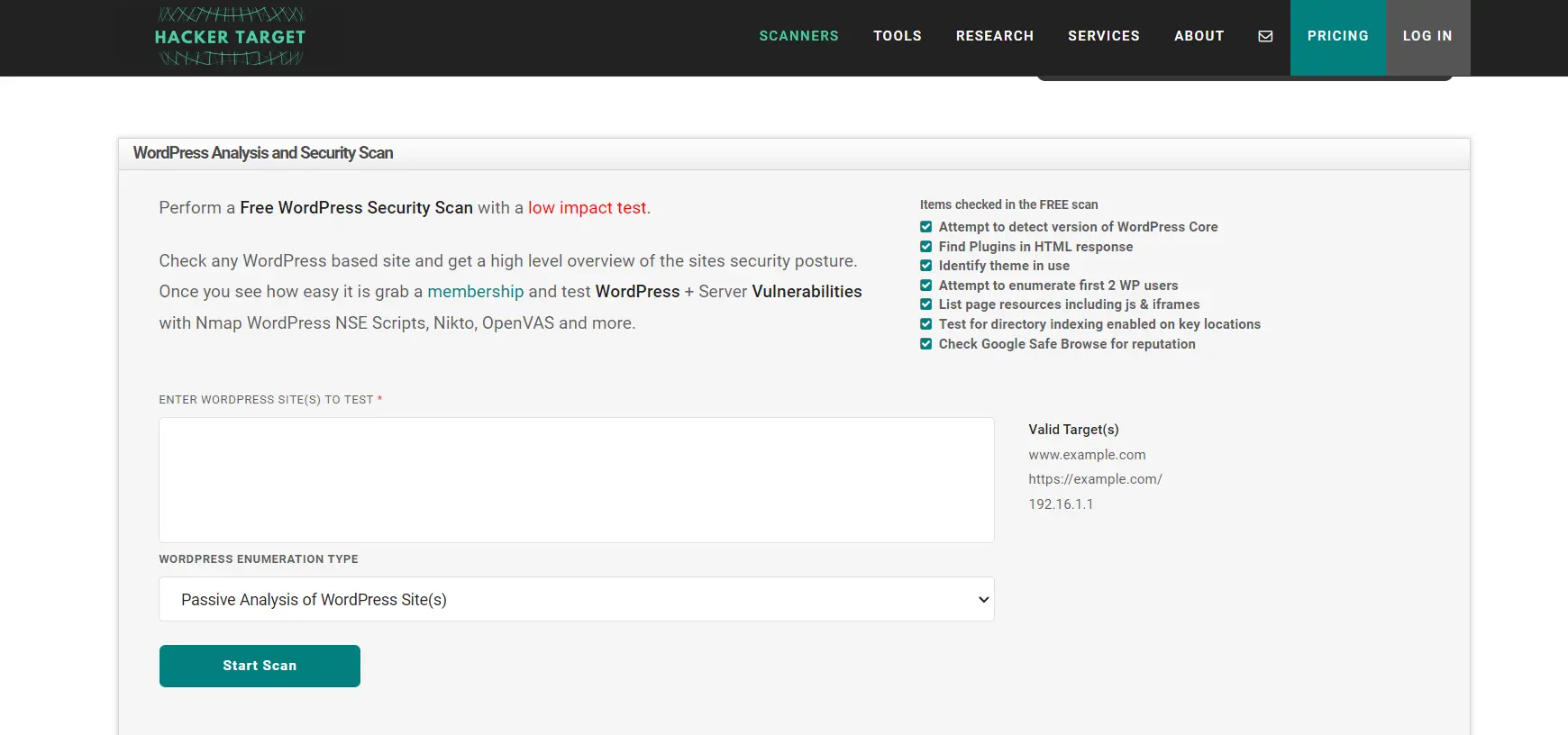Click the text https://example.com/
This screenshot has width=1568, height=735.
(x=1095, y=479)
